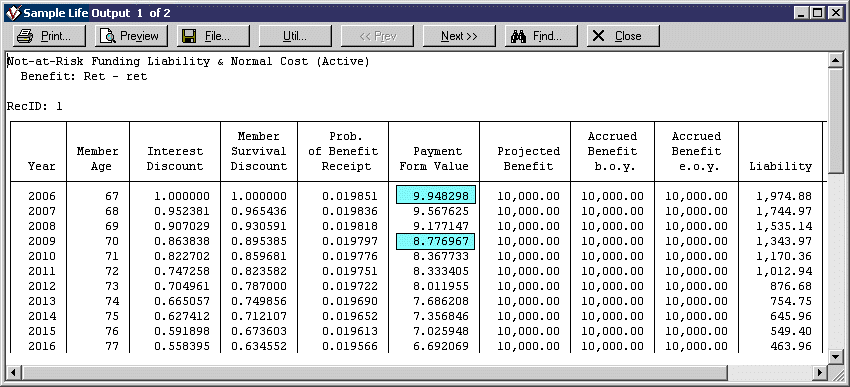Click the disabled << Prev button
850x387 pixels.
point(377,36)
